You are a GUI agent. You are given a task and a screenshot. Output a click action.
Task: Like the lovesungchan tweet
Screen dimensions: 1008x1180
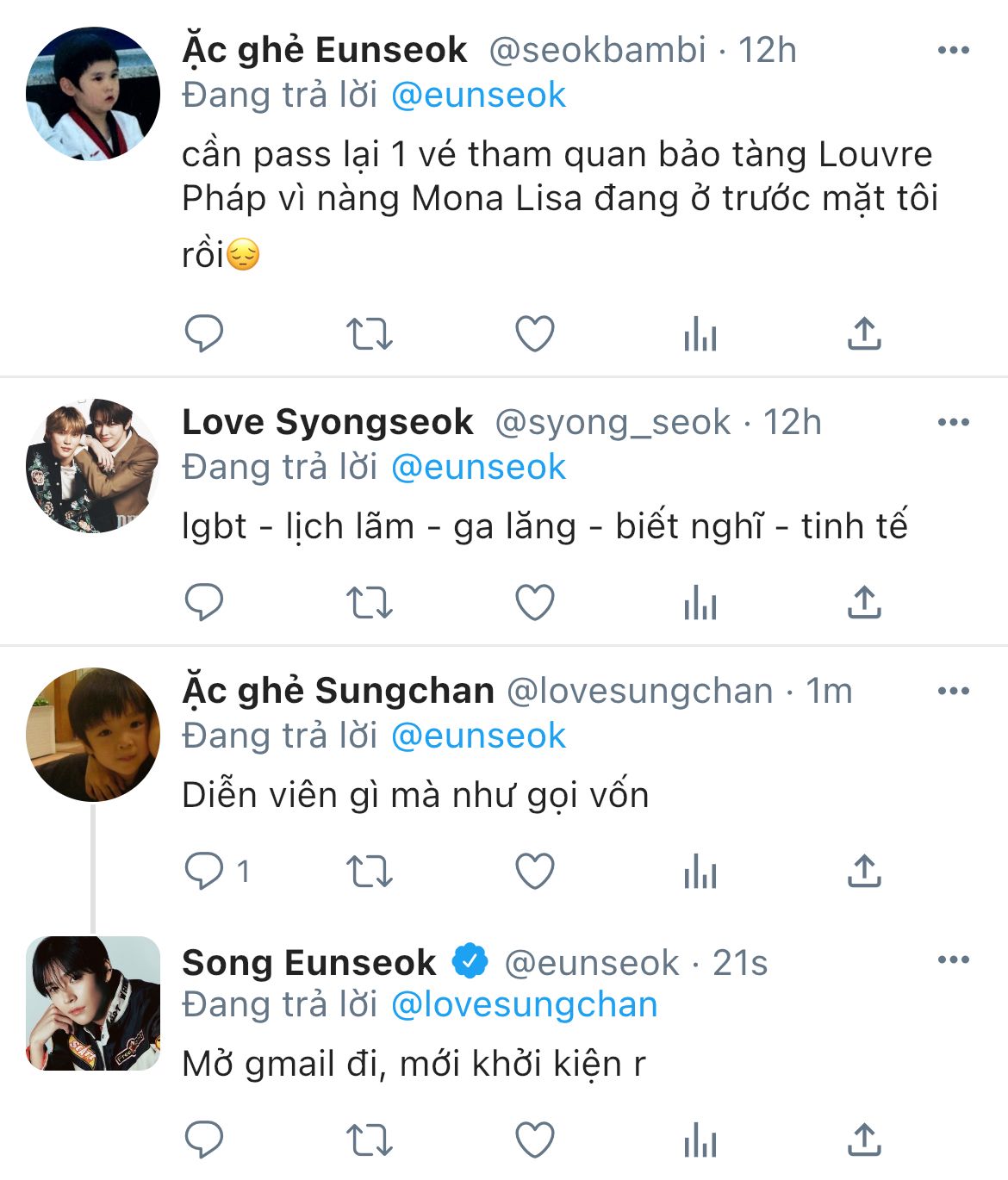(534, 872)
